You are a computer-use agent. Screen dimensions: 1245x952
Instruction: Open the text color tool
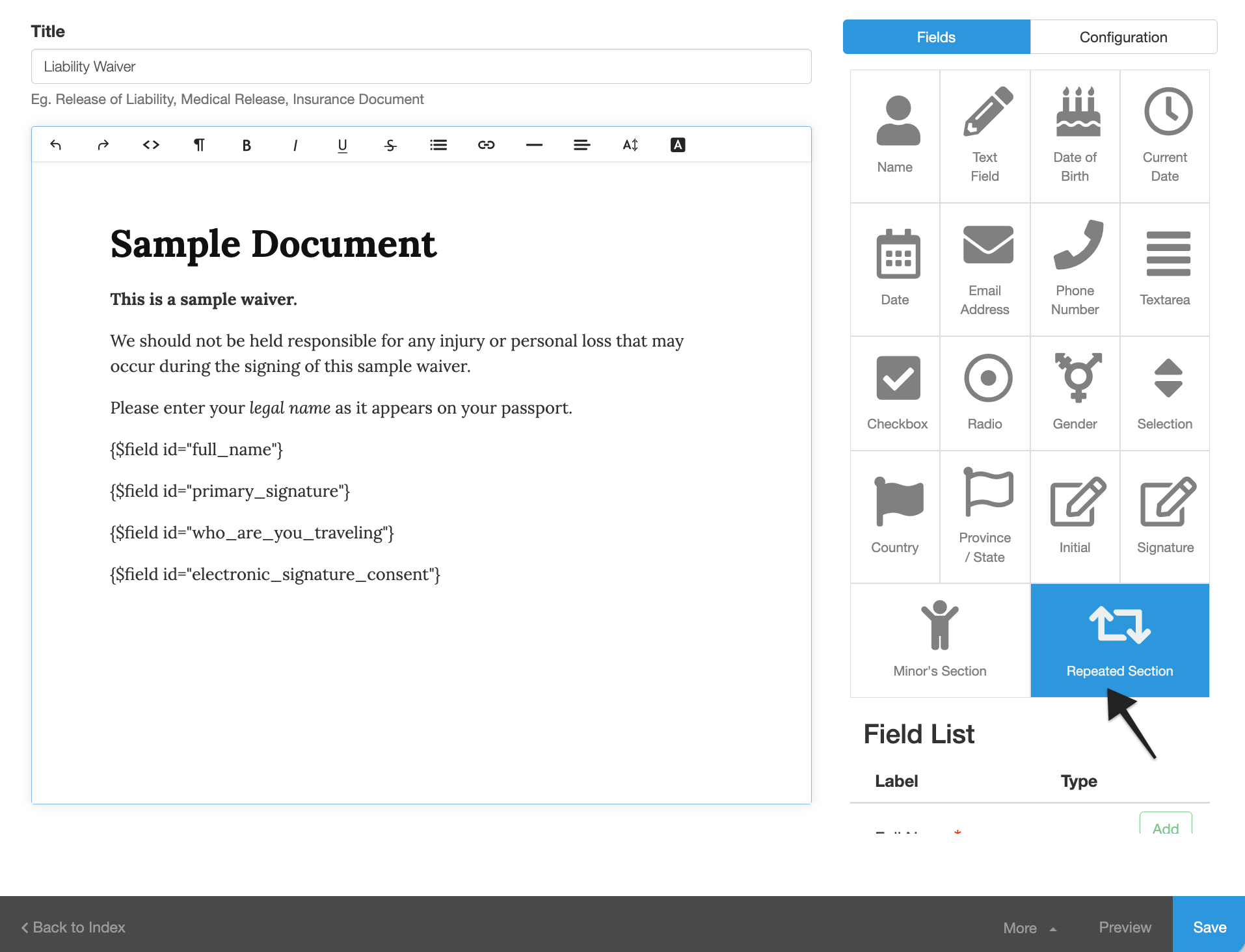[678, 145]
